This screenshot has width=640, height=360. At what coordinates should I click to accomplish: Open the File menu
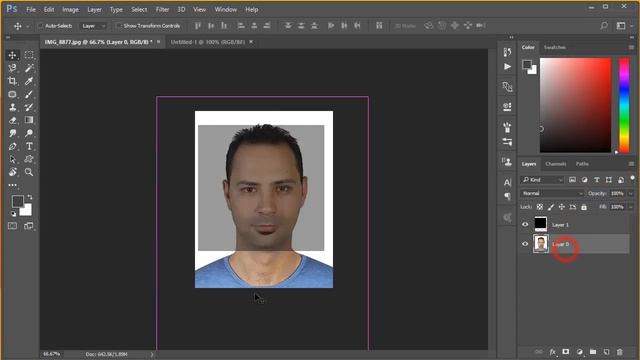tap(31, 9)
